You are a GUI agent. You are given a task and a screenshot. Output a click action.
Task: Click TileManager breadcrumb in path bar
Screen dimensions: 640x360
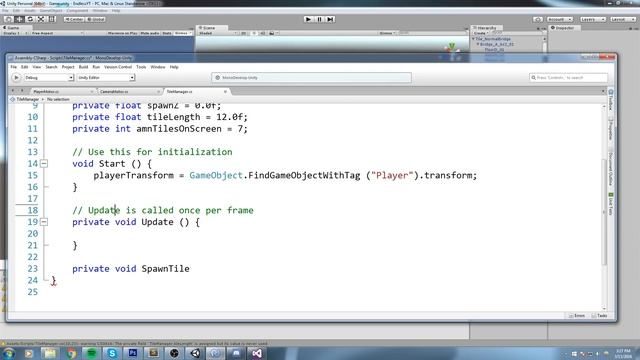coord(27,99)
